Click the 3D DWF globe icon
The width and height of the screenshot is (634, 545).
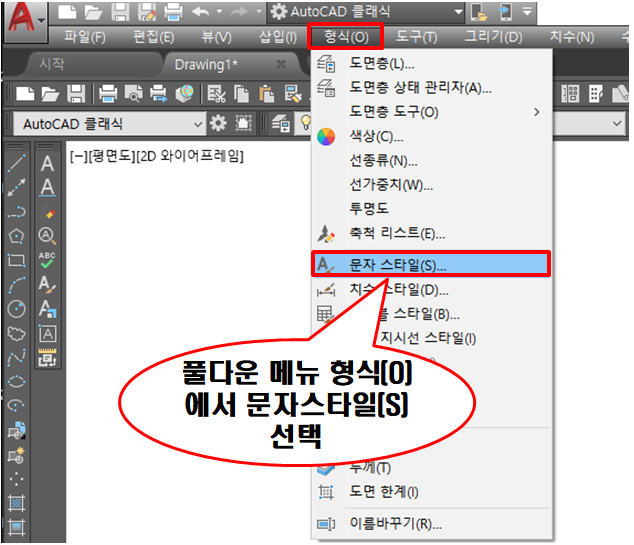point(184,94)
